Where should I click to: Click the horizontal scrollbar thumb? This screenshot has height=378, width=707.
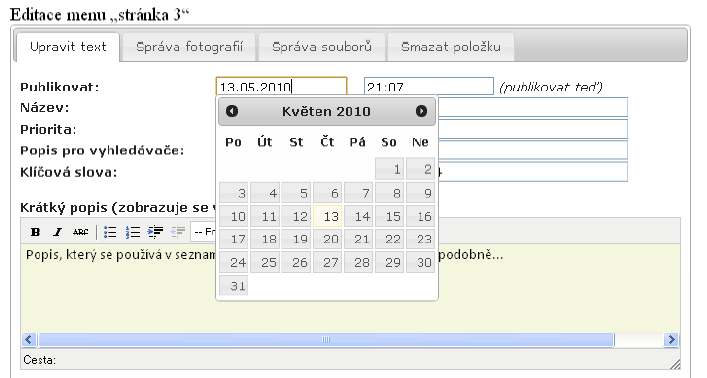(326, 340)
